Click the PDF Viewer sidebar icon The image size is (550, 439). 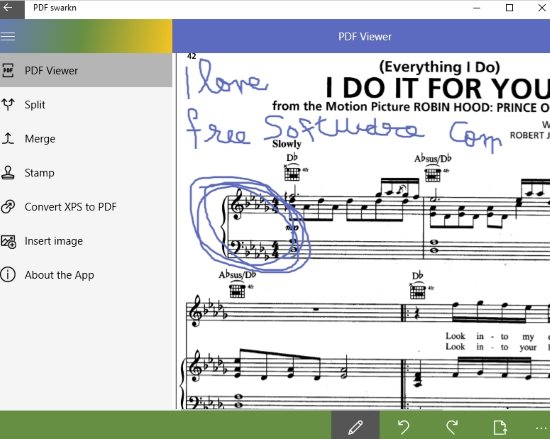coord(8,70)
